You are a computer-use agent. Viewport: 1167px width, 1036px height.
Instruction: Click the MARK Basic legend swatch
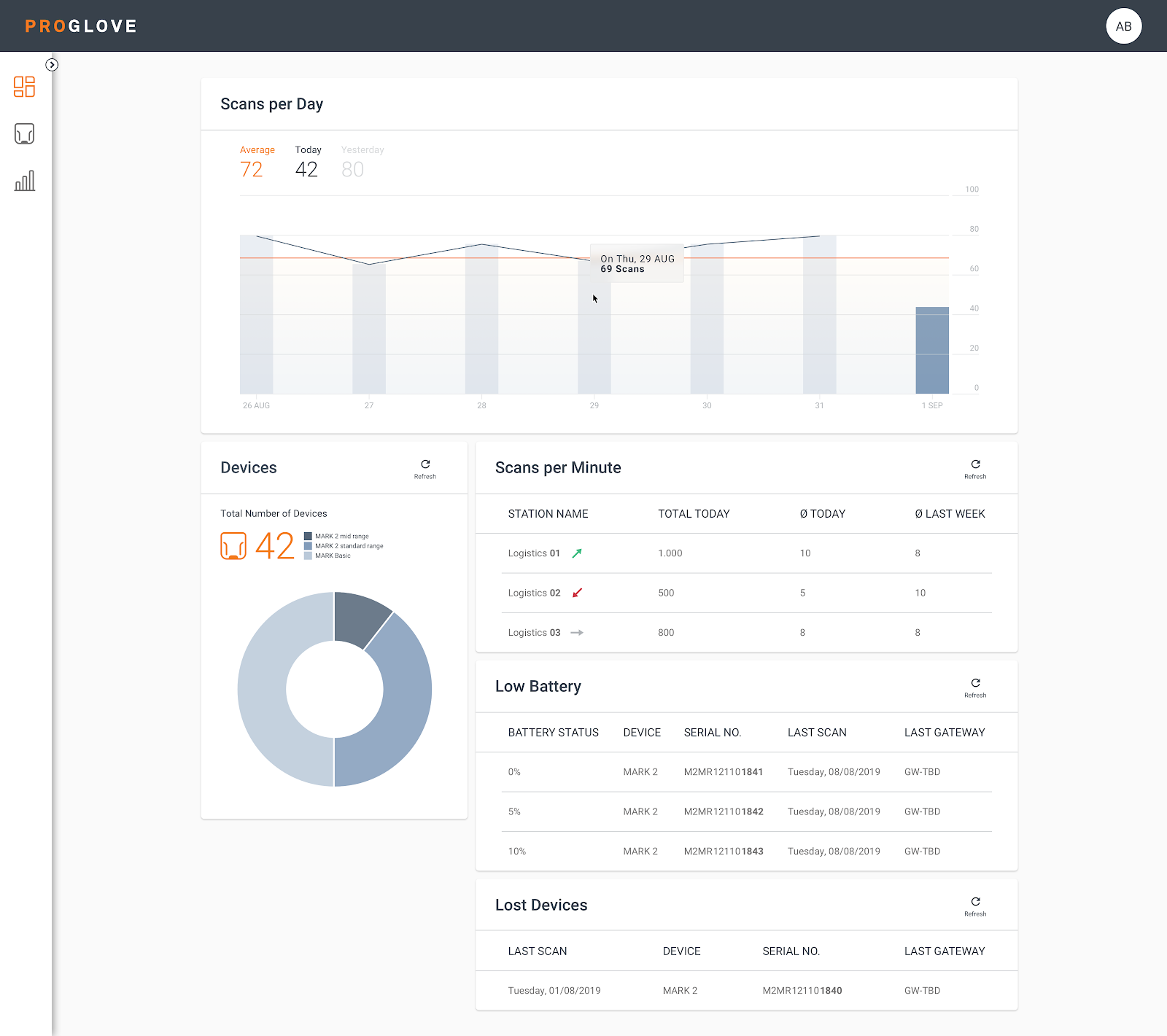click(x=308, y=556)
